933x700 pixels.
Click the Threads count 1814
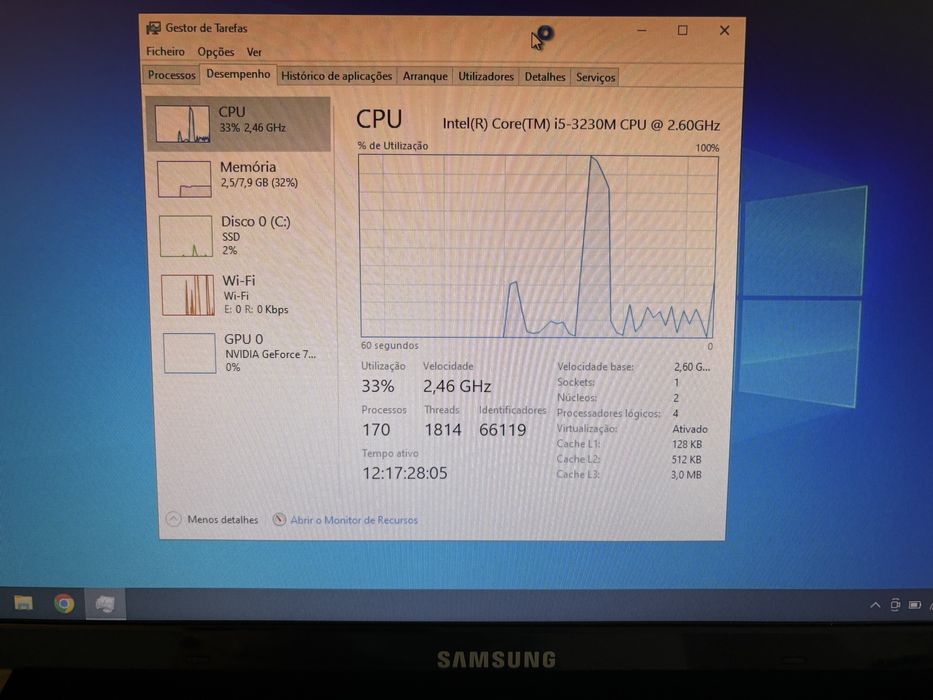tap(443, 430)
